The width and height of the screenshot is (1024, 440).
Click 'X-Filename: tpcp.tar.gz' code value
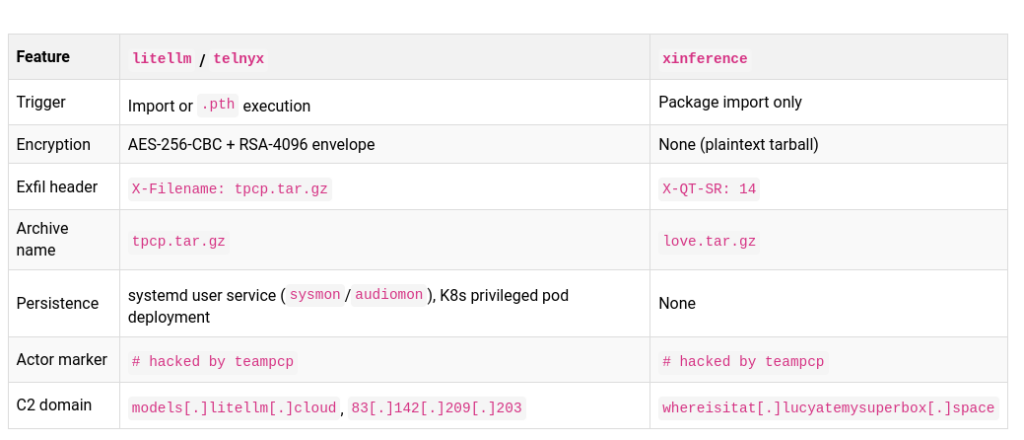(x=230, y=189)
